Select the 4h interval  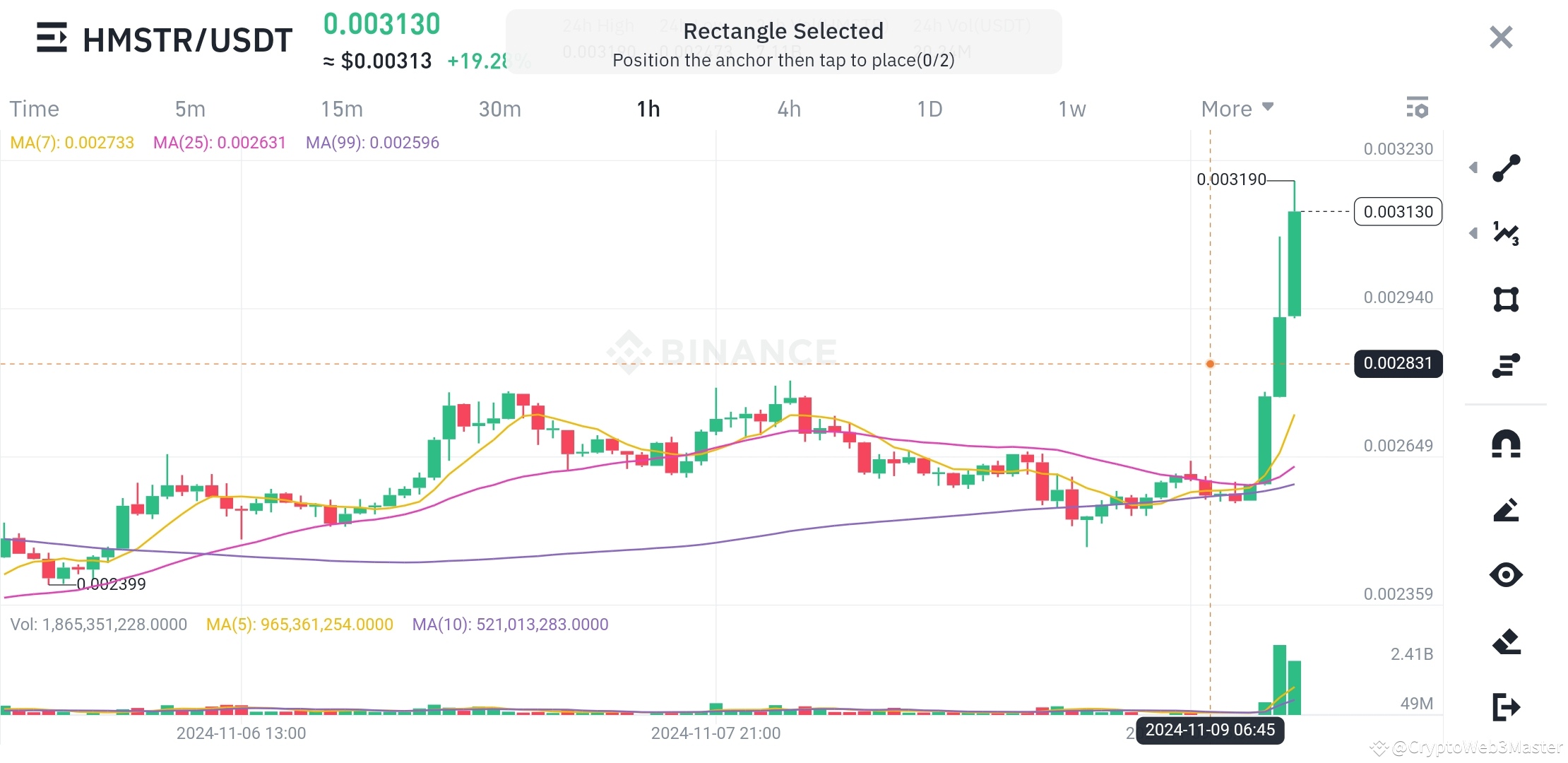[x=789, y=109]
